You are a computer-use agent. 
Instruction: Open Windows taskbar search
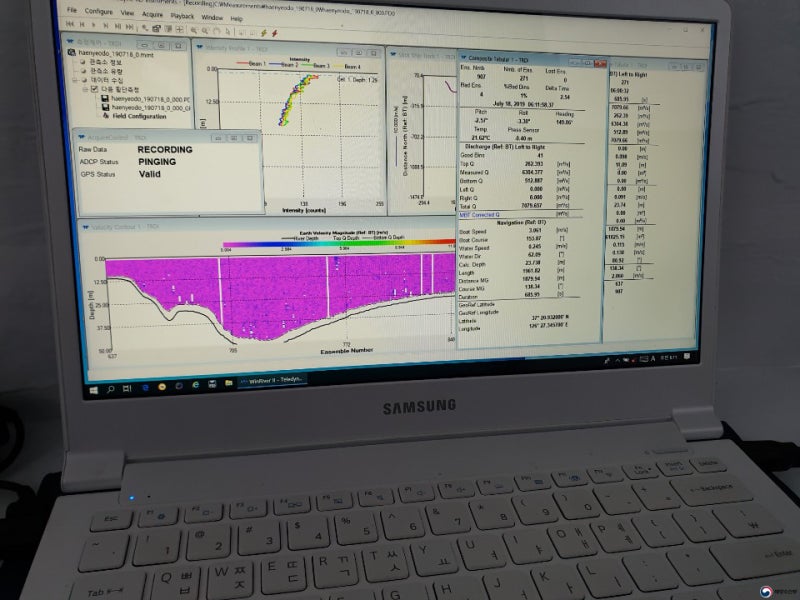pyautogui.click(x=110, y=389)
